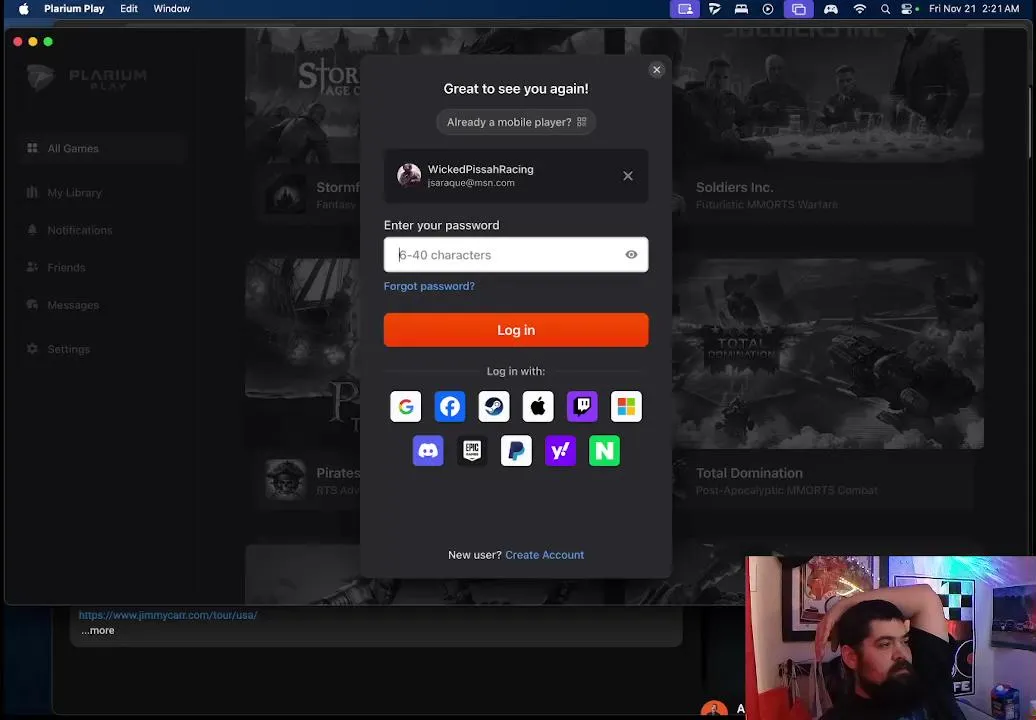The image size is (1036, 720).
Task: Open Soldiers Inc. game banner
Action: pyautogui.click(x=827, y=94)
